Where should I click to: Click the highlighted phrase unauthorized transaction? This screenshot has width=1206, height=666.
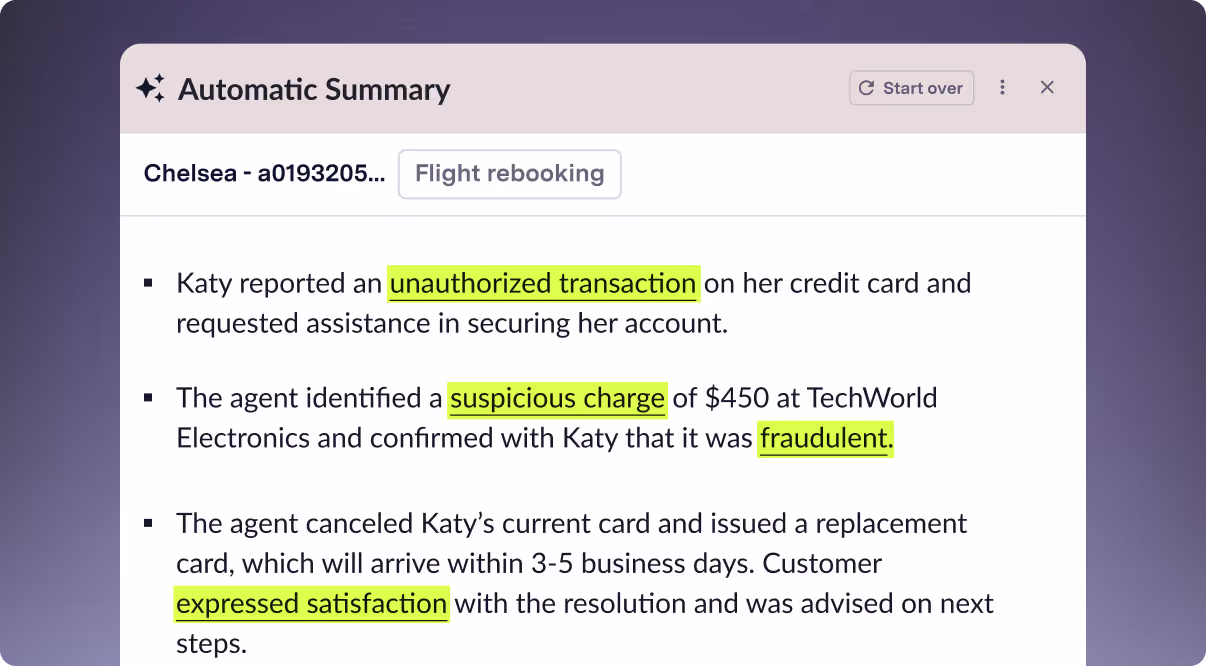542,283
